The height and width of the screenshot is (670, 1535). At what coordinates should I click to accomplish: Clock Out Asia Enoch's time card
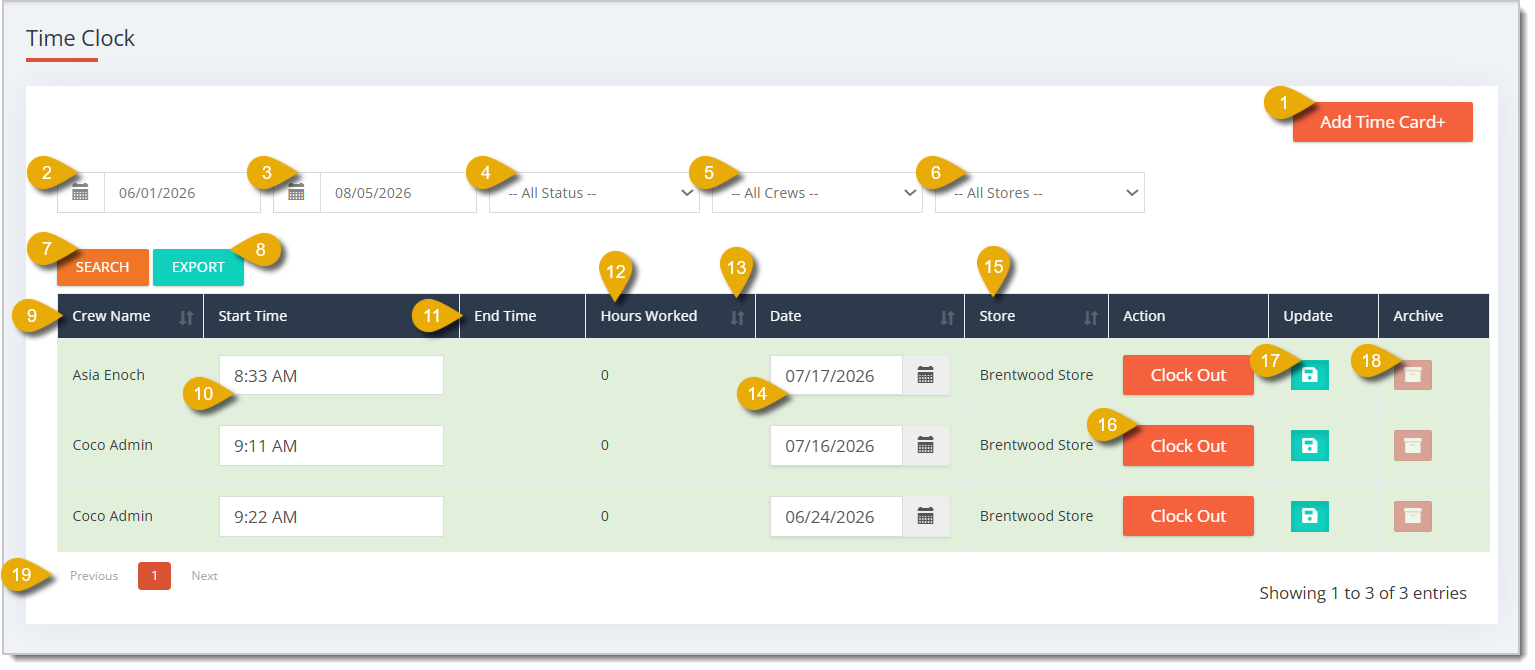pos(1188,375)
